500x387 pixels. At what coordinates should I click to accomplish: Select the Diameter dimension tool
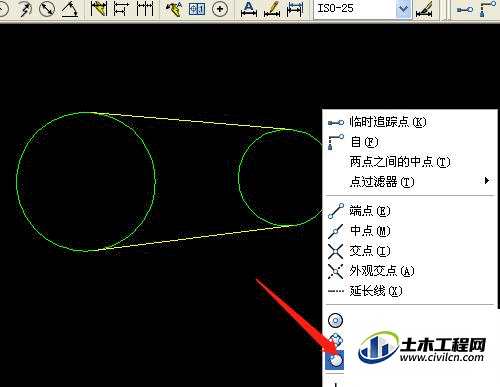(47, 9)
